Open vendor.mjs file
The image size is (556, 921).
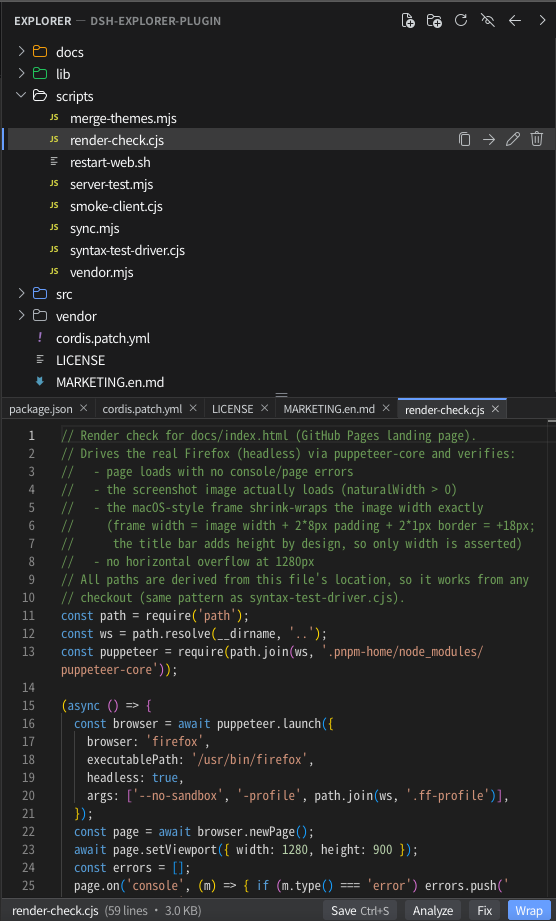[x=102, y=272]
